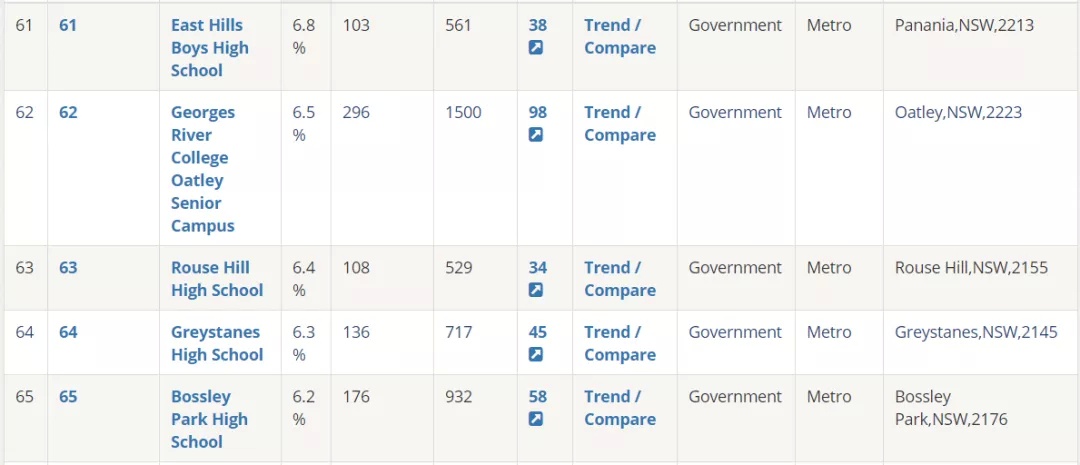Click external link icon under 34

coord(536,290)
